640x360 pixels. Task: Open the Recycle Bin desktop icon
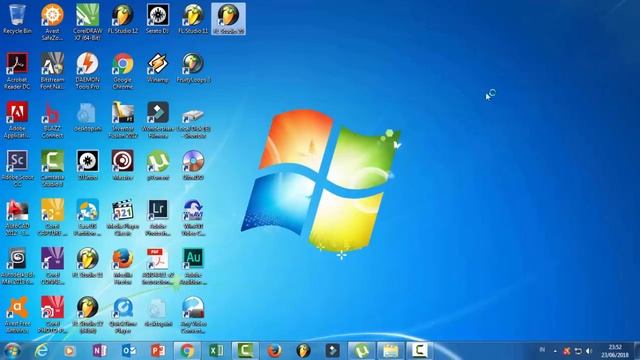click(x=17, y=19)
